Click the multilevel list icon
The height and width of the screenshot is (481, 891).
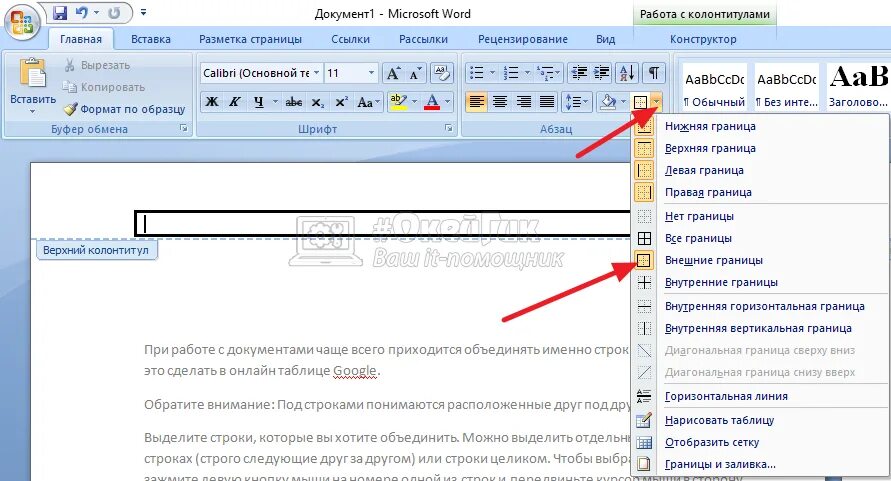pos(546,73)
